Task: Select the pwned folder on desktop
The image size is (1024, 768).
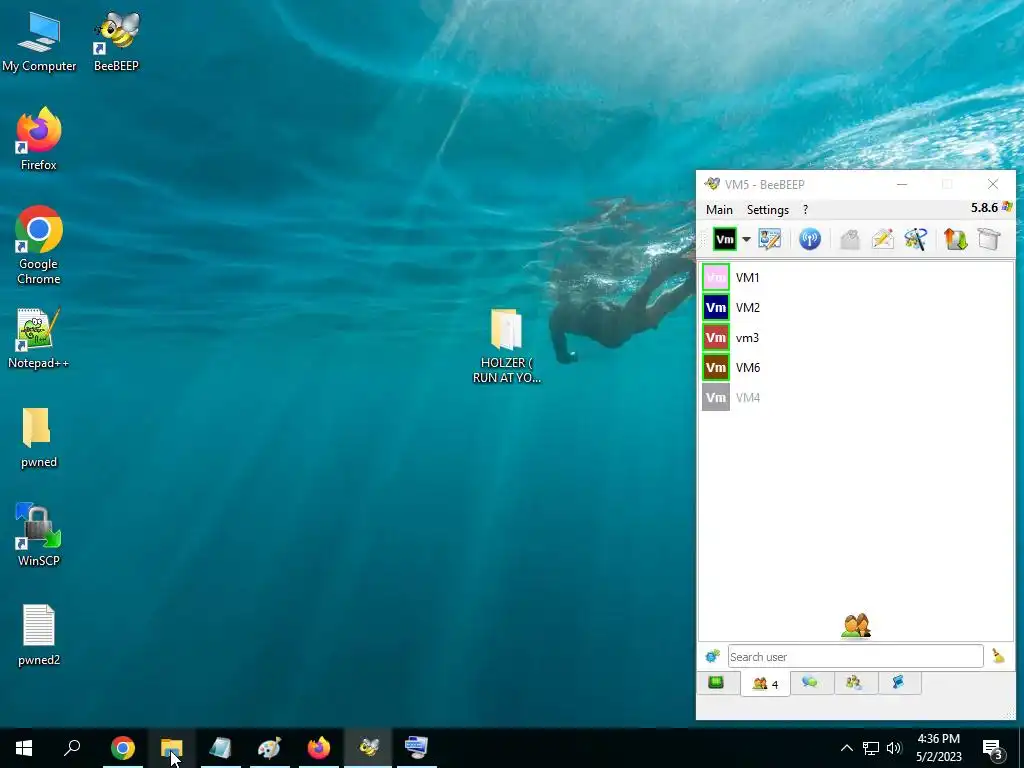Action: tap(39, 438)
